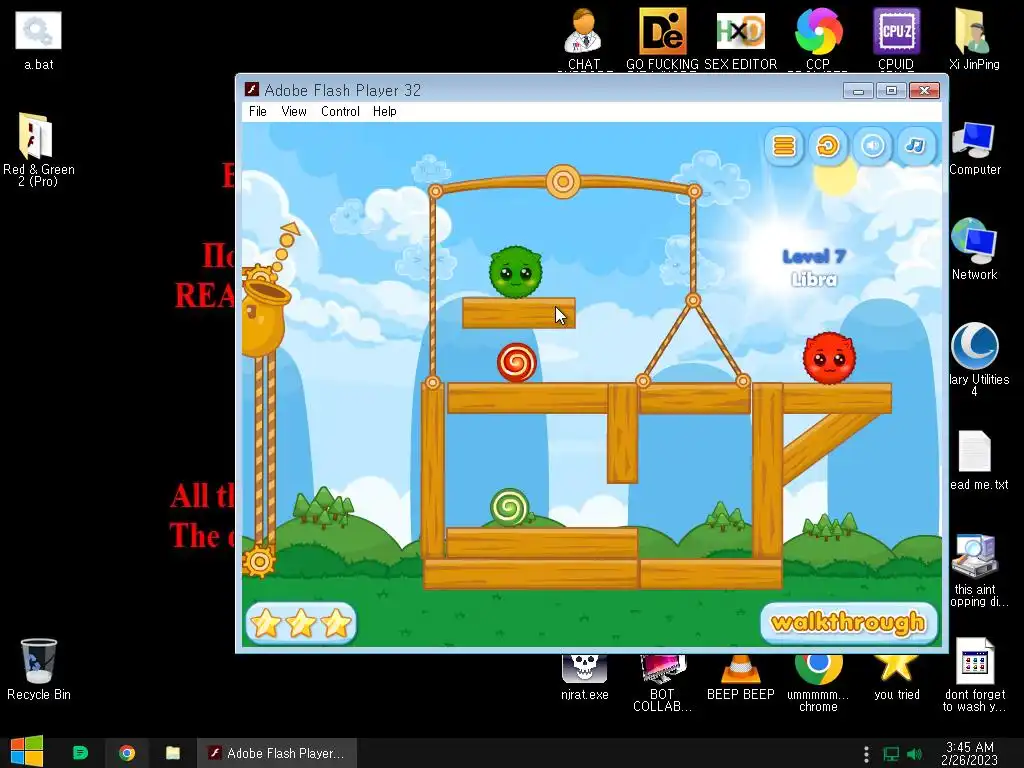Screen dimensions: 1024x768
Task: Click the hanging vertical wooden block
Action: pos(622,434)
